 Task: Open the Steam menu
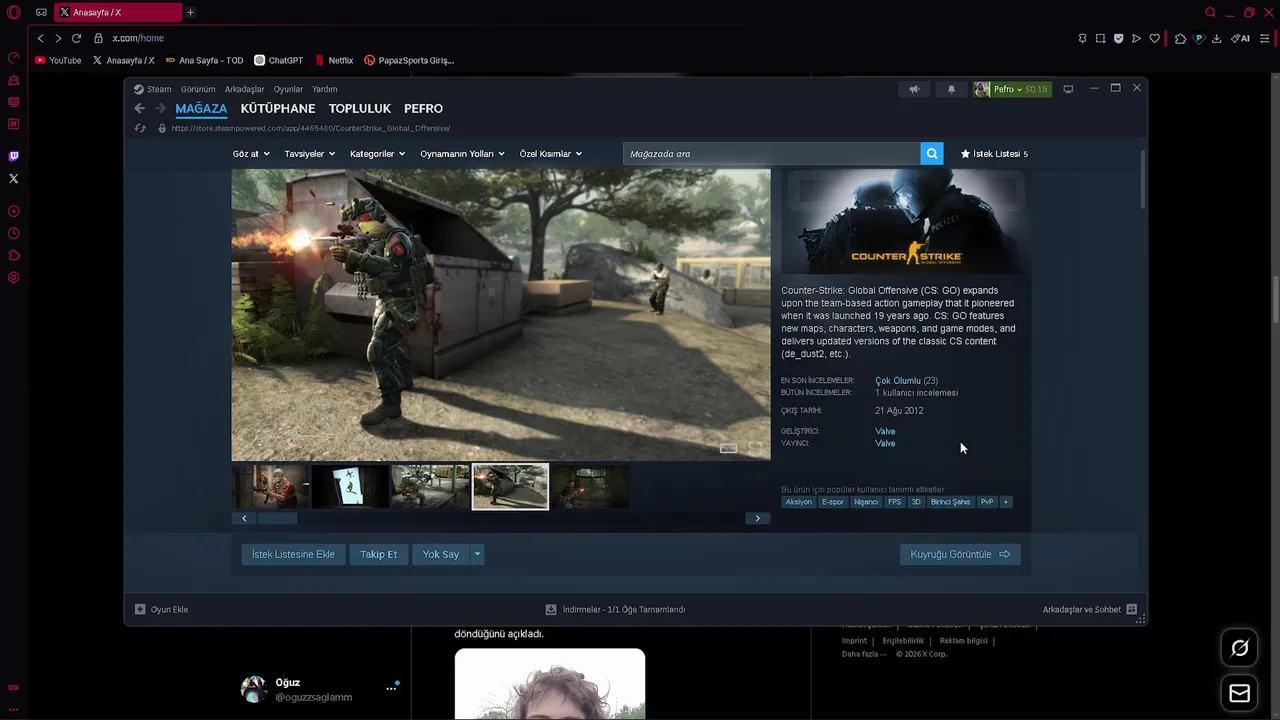pos(153,89)
